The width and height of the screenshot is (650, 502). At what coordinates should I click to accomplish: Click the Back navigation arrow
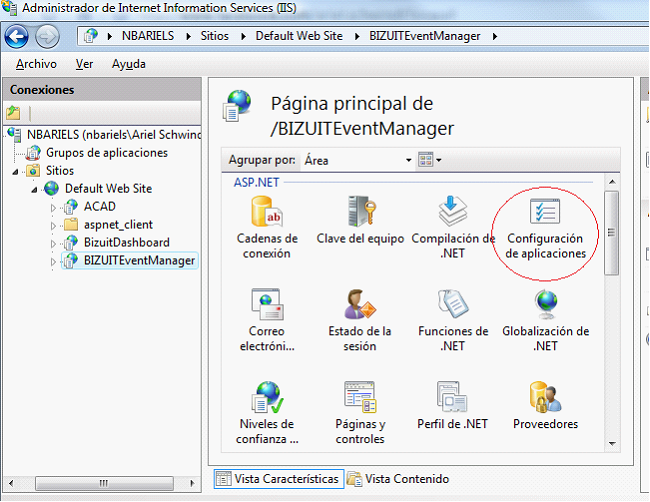coord(17,36)
